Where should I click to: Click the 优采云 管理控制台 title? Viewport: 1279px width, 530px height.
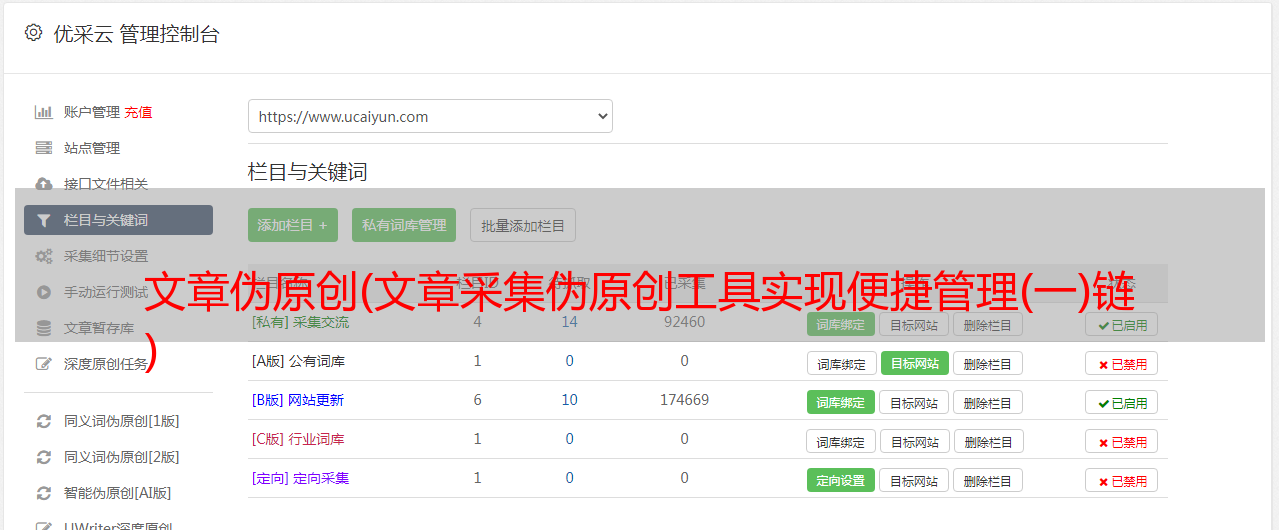click(136, 34)
